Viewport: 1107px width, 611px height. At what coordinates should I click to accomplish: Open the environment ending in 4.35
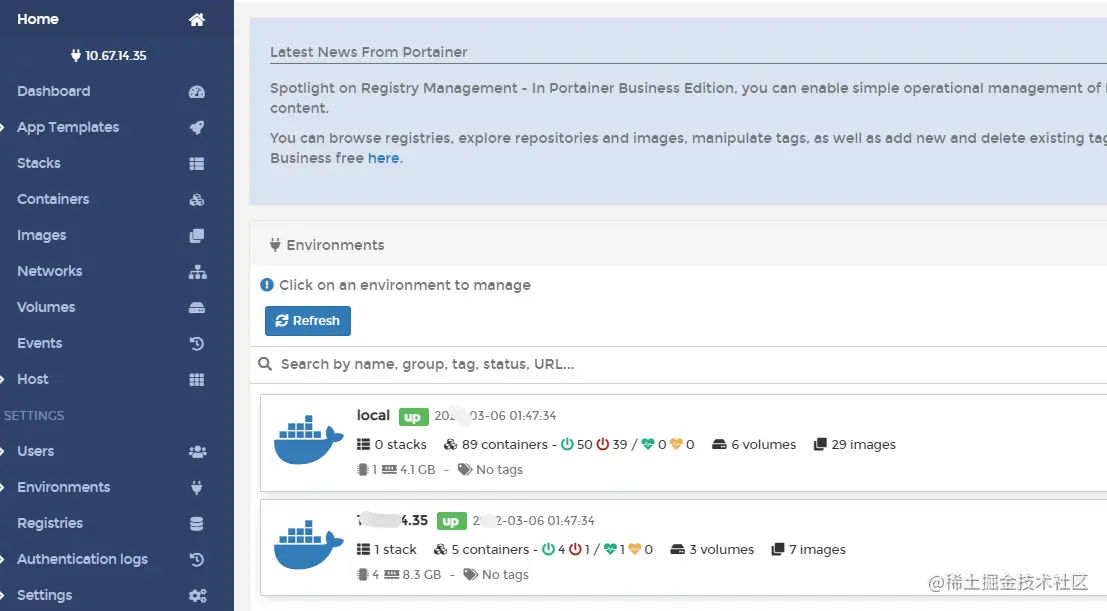(393, 521)
